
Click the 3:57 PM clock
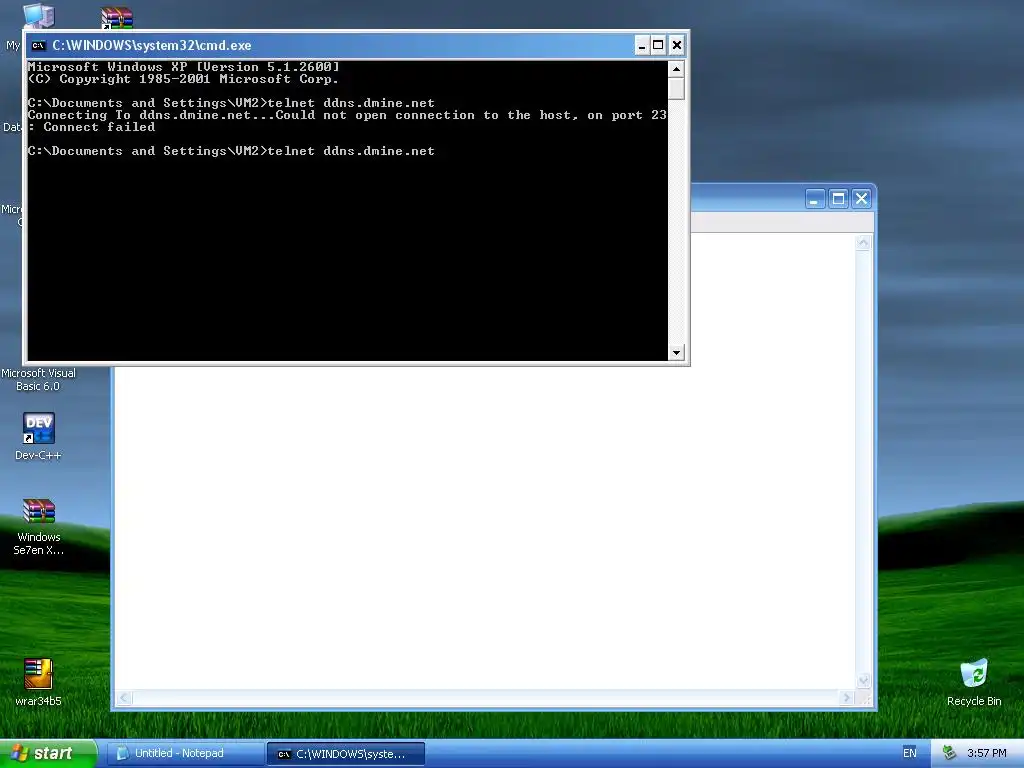[x=986, y=753]
